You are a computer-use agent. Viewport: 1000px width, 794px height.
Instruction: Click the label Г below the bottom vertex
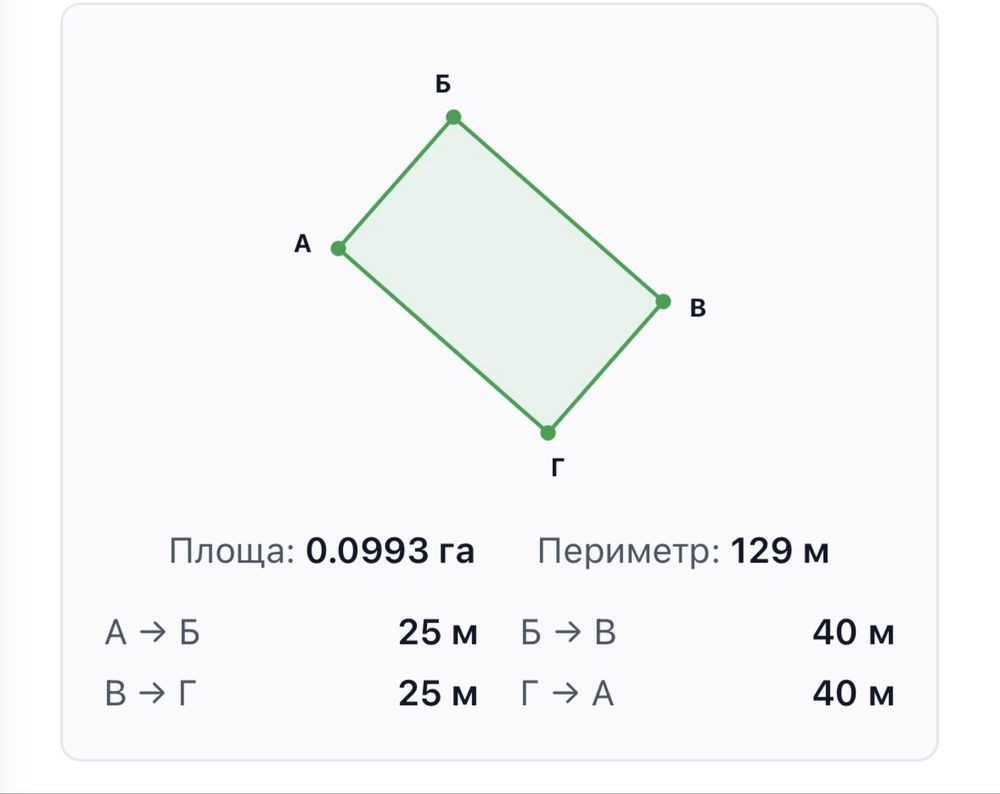tap(557, 467)
